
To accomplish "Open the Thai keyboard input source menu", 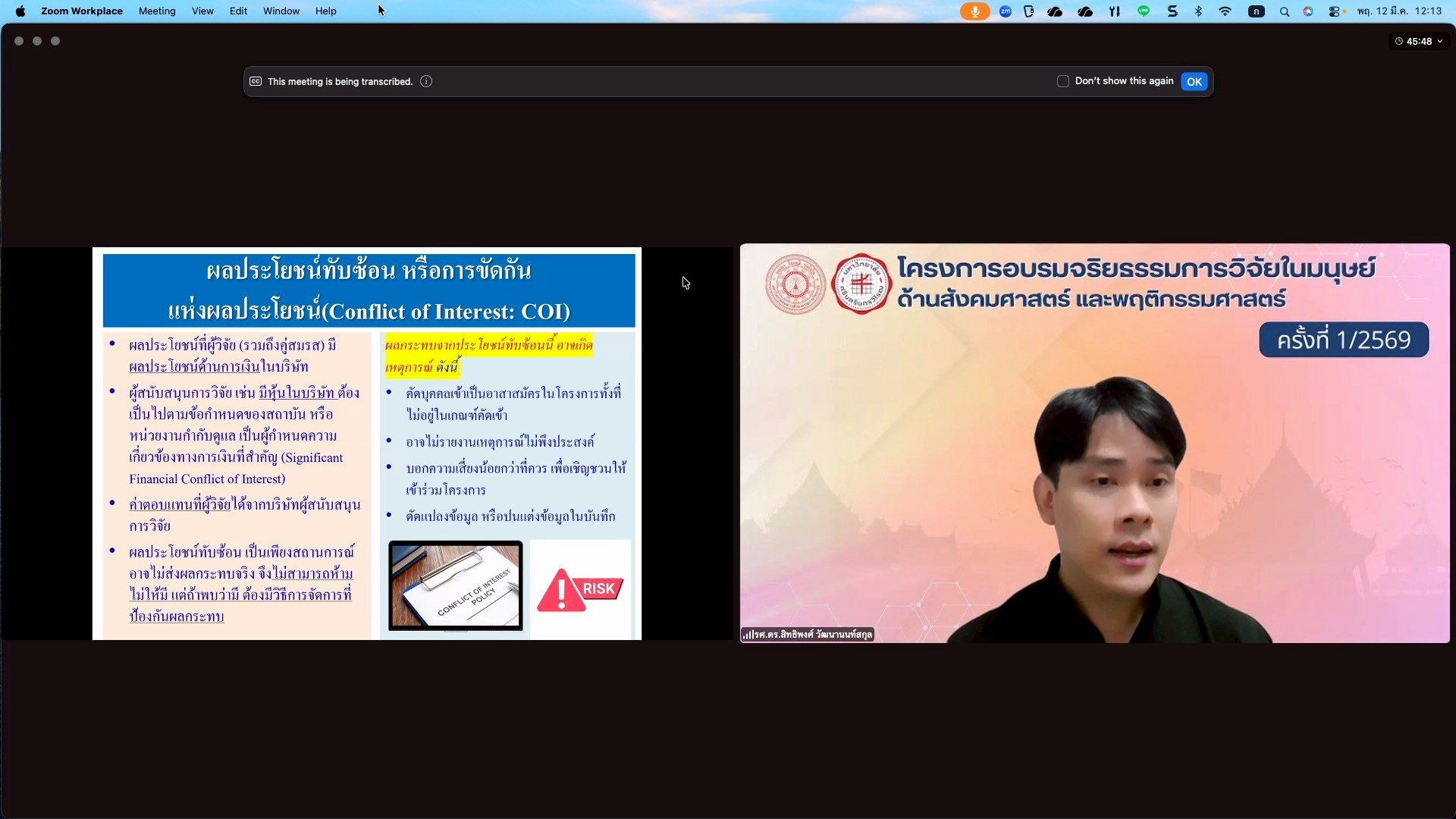I will 1257,11.
